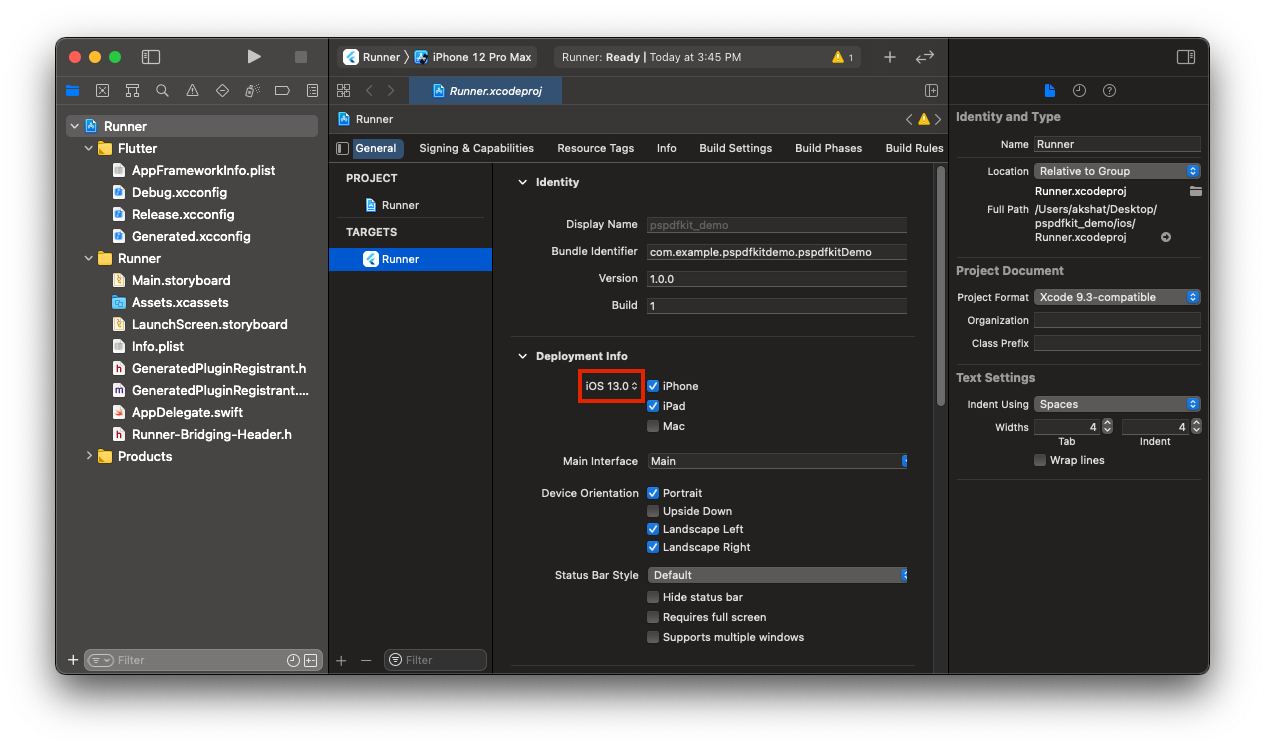Open the Debug navigator
The image size is (1265, 748).
[252, 91]
